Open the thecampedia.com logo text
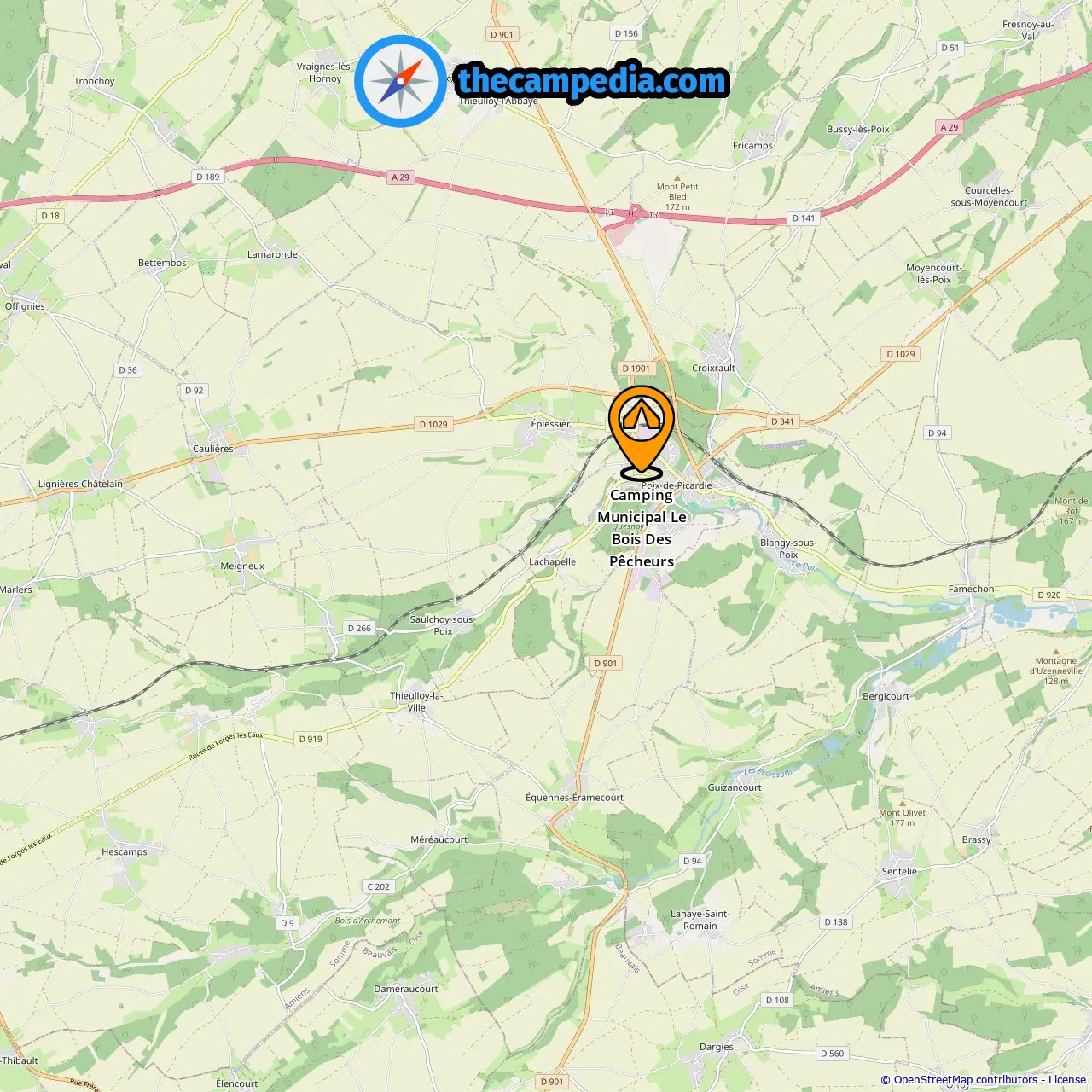Screen dimensions: 1092x1092 pos(592,81)
